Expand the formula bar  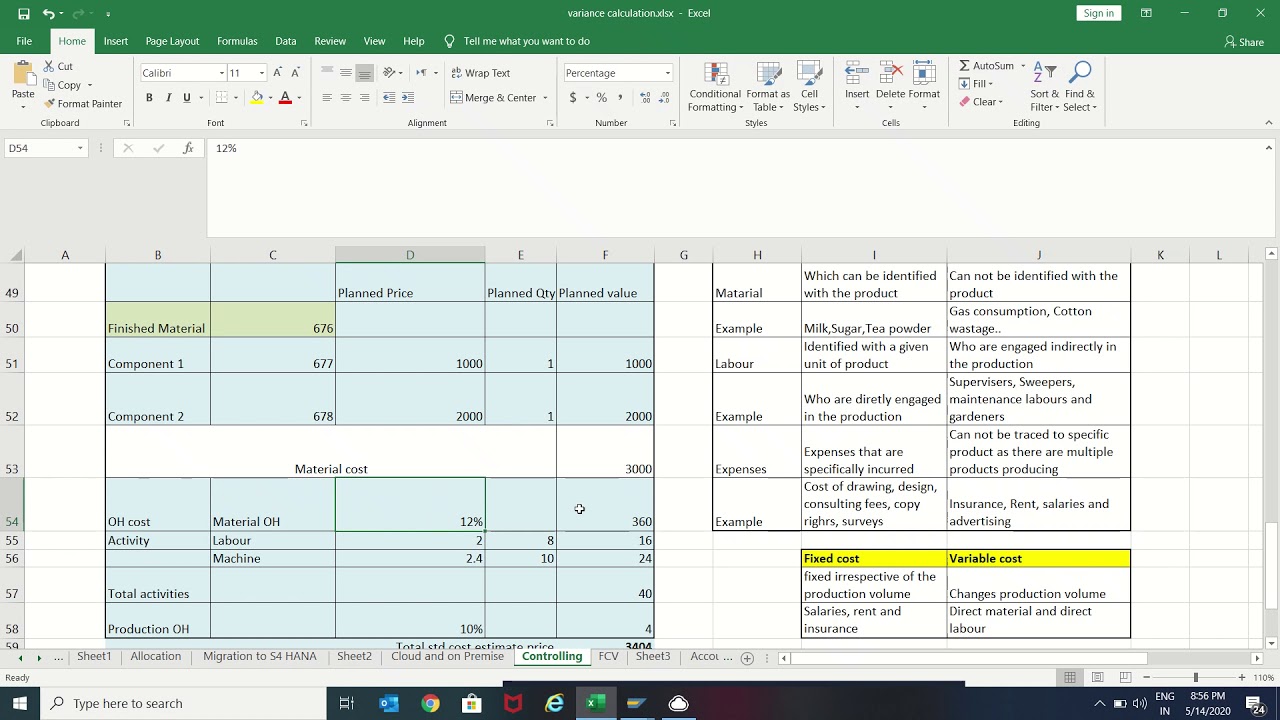coord(1268,148)
